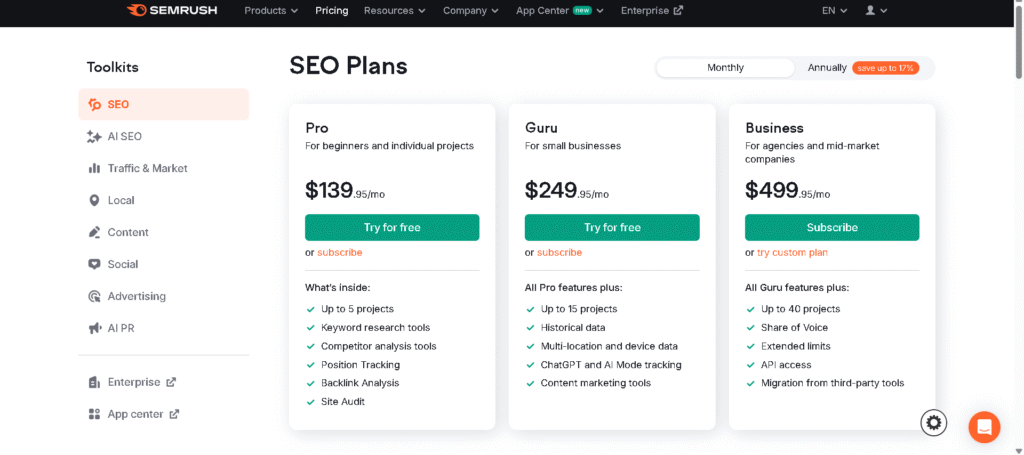This screenshot has height=455, width=1024.
Task: Click the AI PR megaphone icon
Action: [94, 328]
